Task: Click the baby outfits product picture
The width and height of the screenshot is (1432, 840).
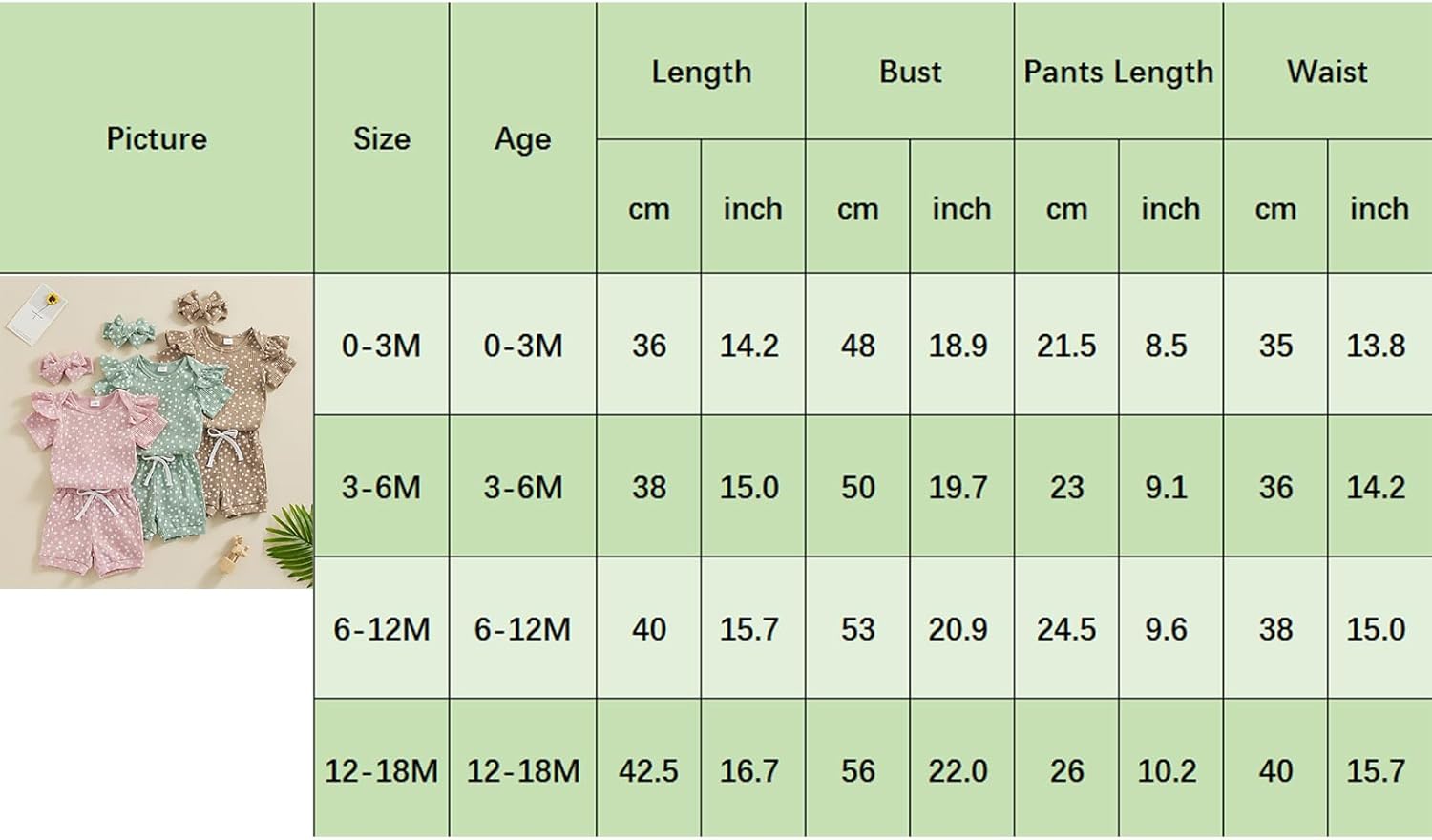Action: 157,431
